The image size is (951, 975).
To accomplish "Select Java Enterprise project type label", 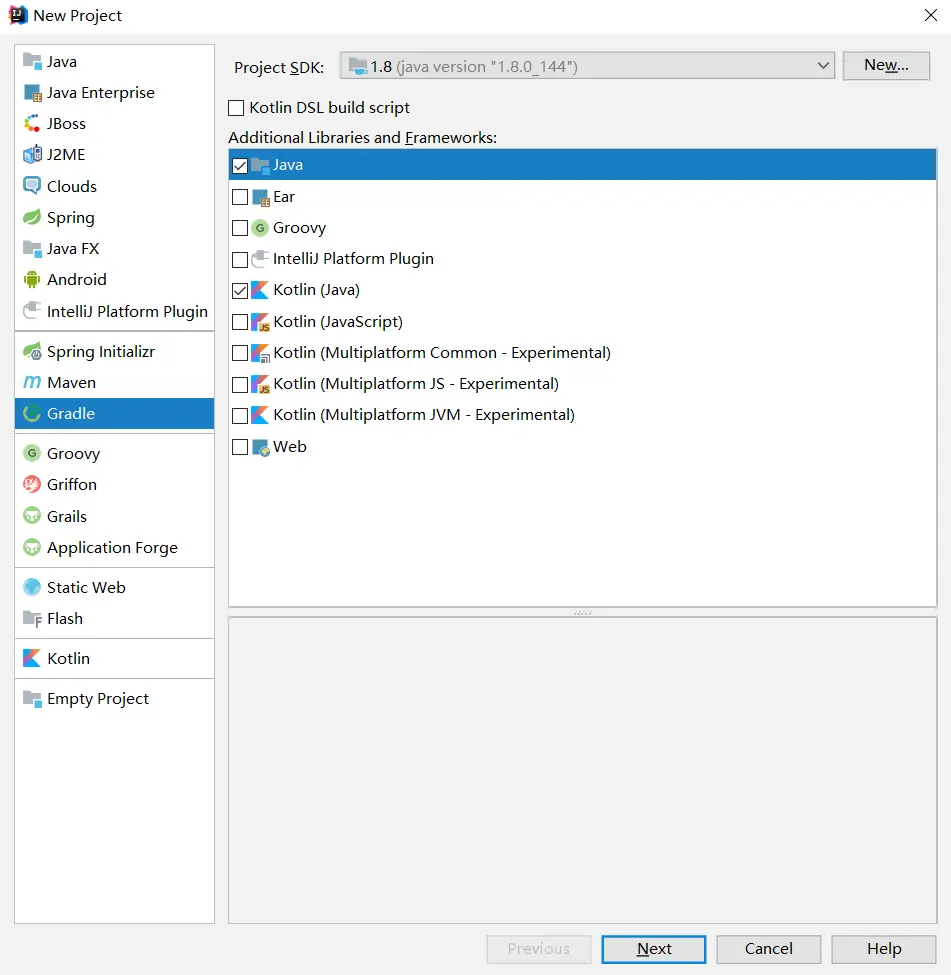I will pos(101,93).
